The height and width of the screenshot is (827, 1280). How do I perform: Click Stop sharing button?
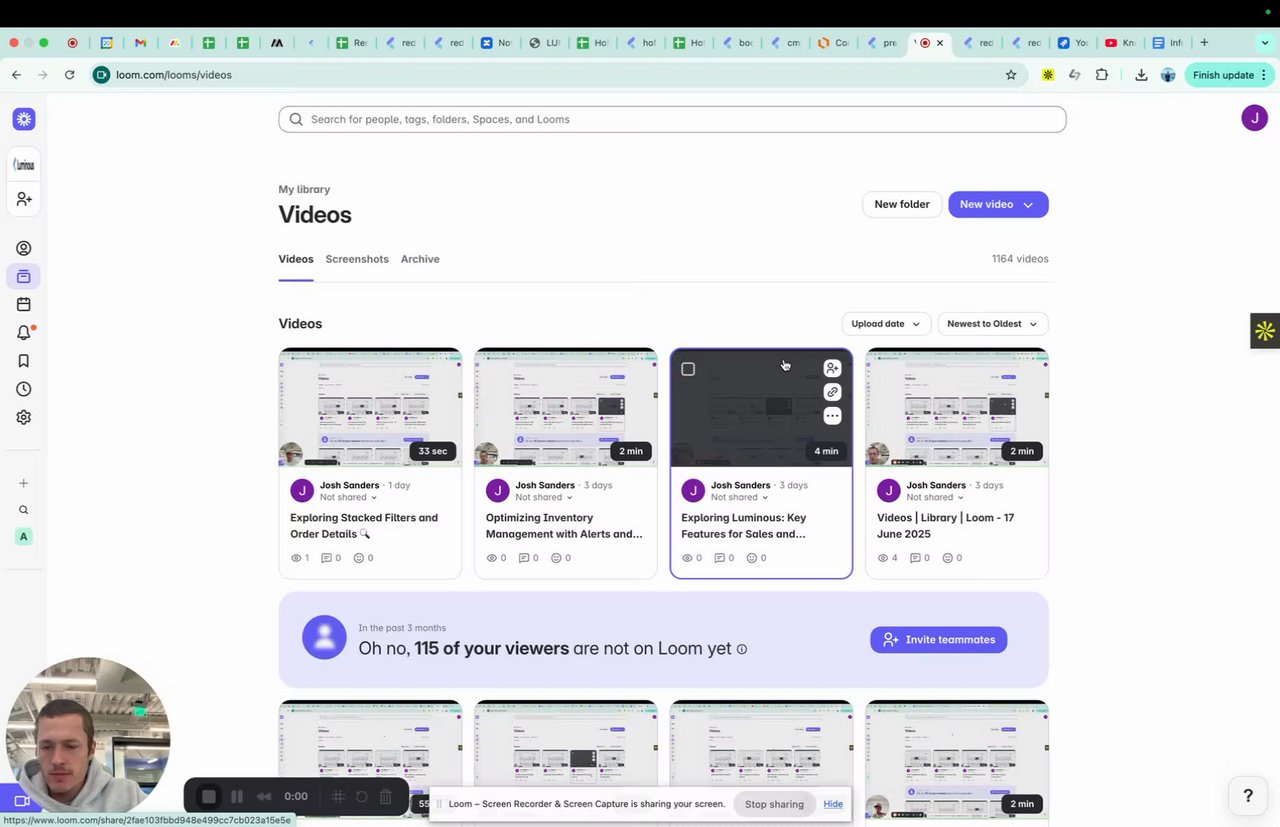(774, 804)
